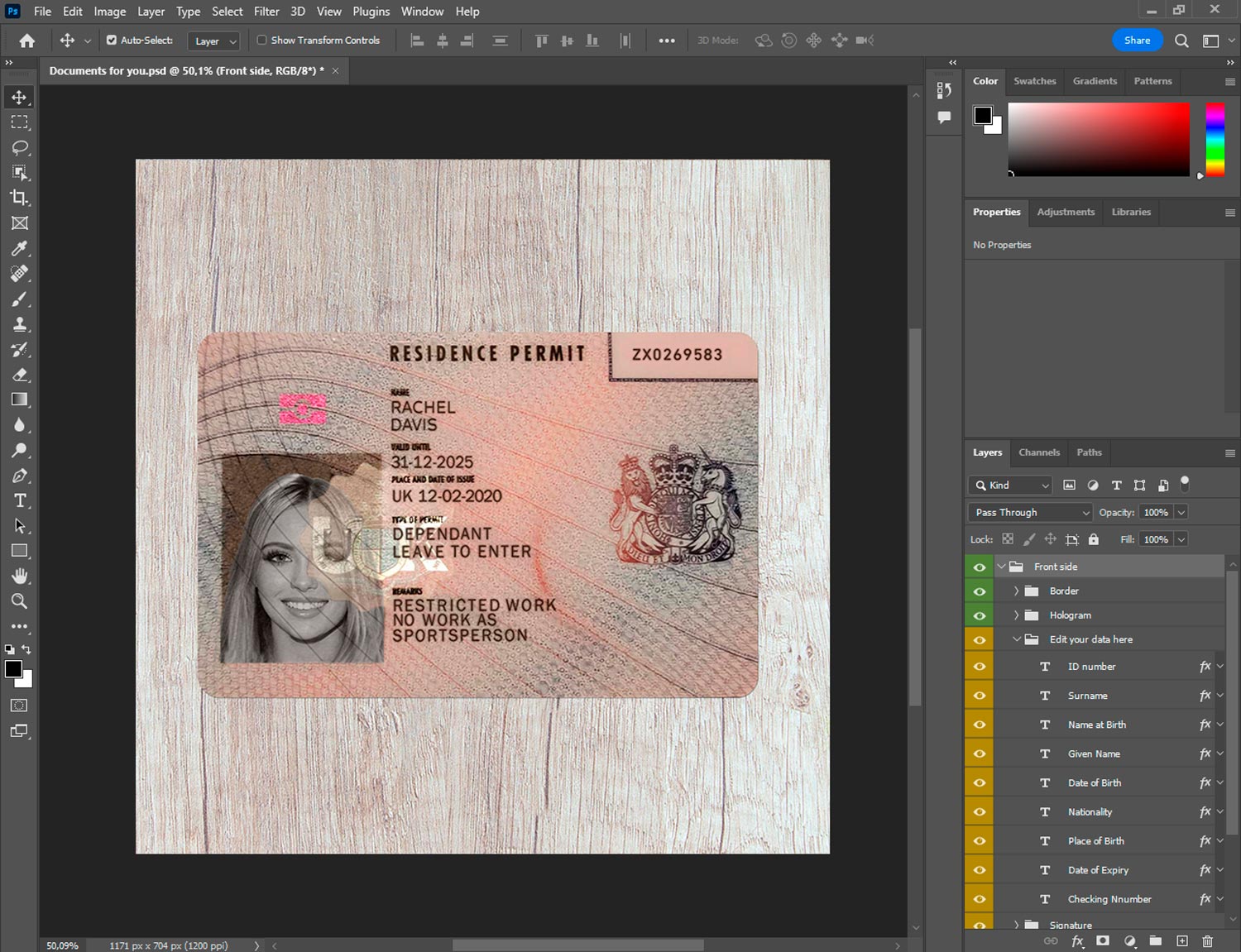The image size is (1241, 952).
Task: Select the Zoom tool
Action: pyautogui.click(x=20, y=601)
